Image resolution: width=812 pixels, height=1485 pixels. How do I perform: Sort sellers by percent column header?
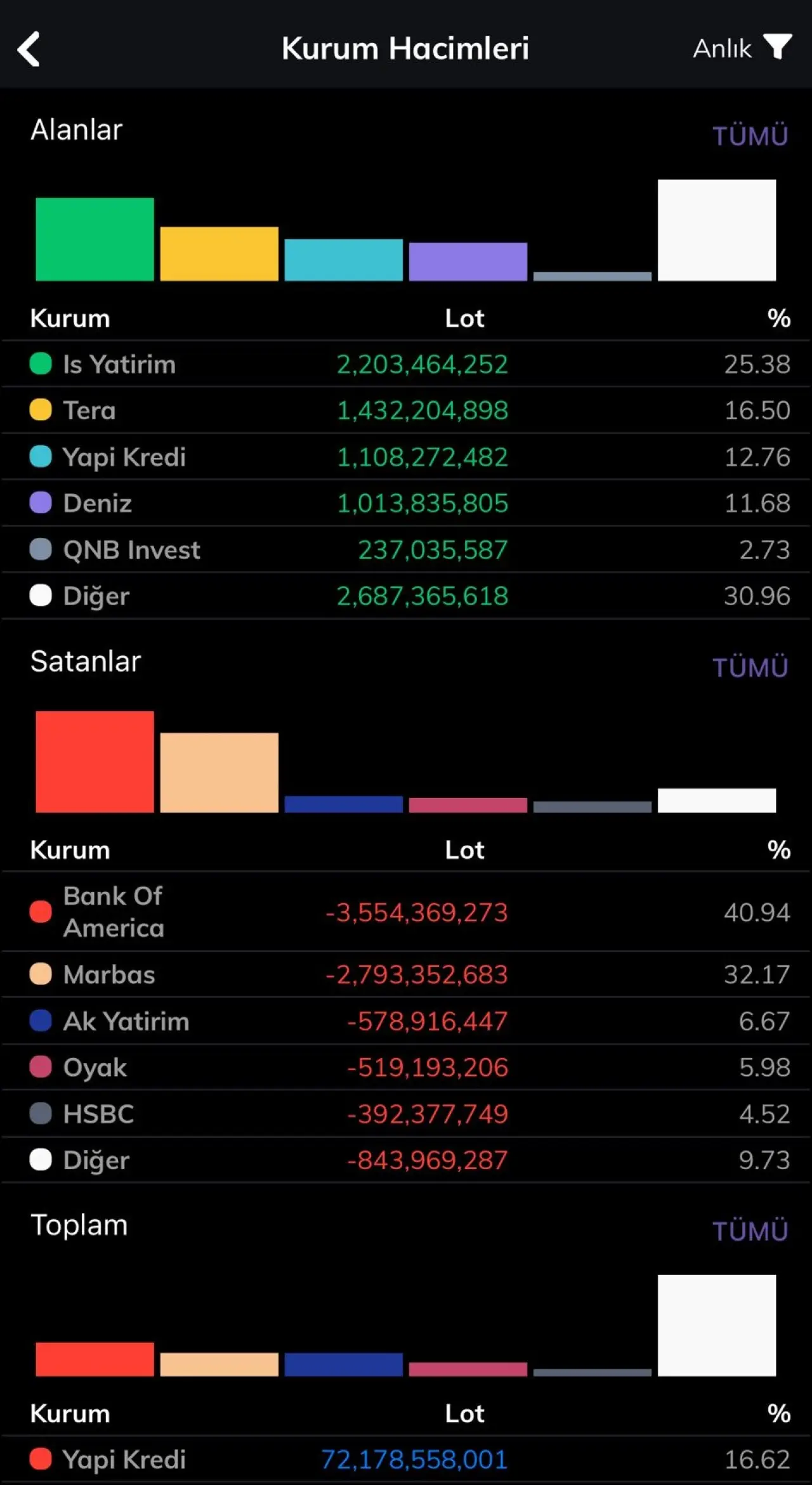tap(778, 850)
